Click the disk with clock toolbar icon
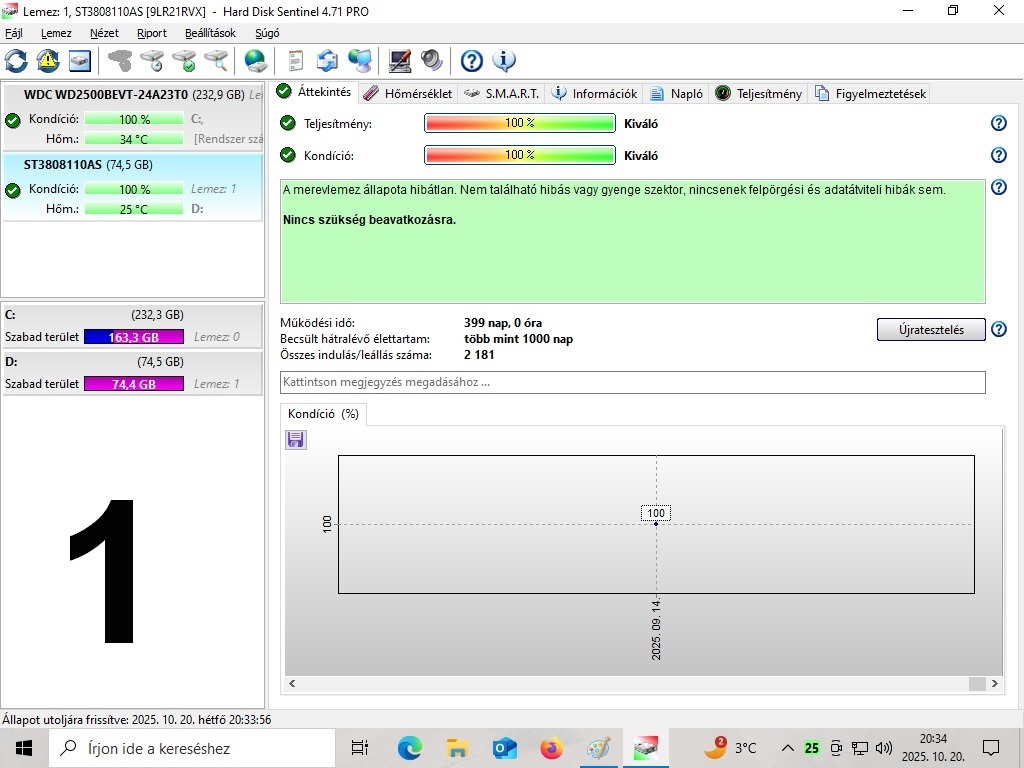 click(152, 61)
